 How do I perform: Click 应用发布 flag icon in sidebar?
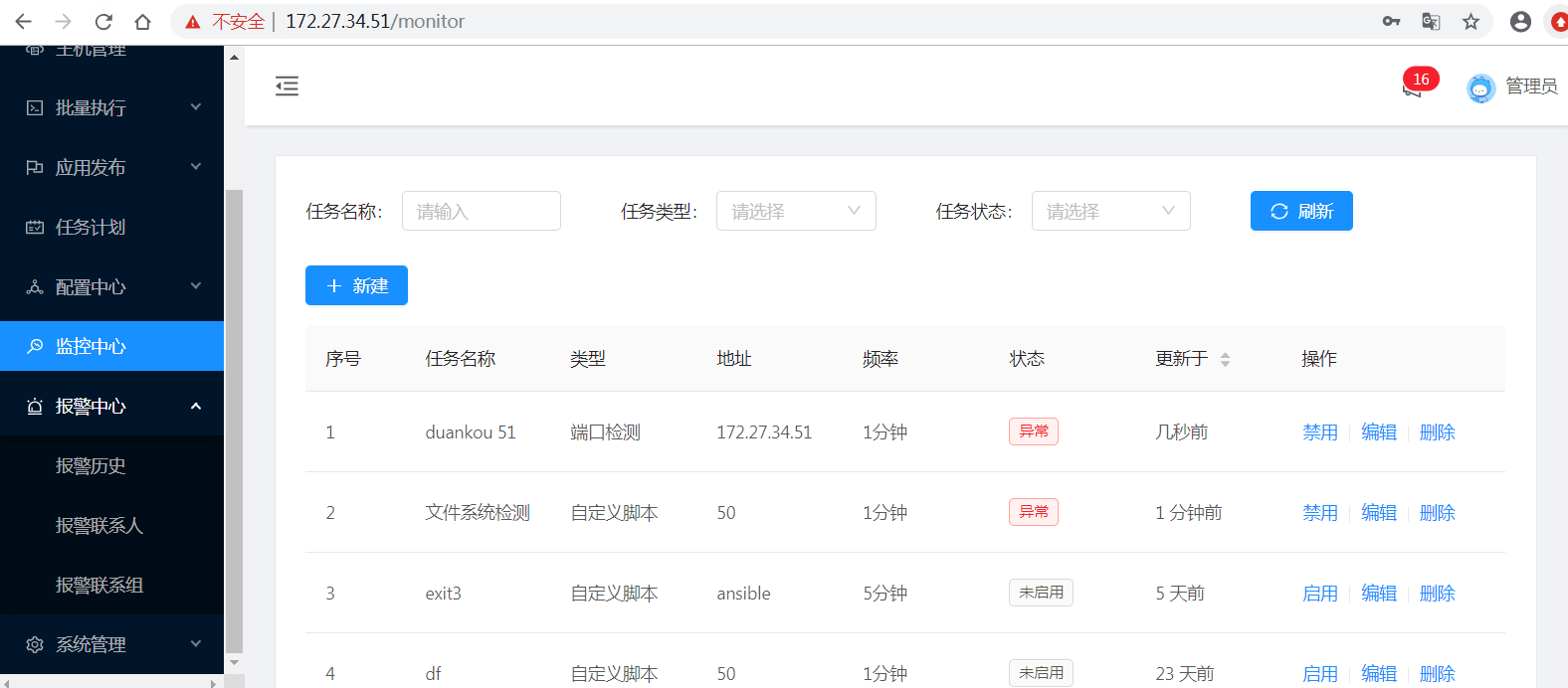[35, 167]
